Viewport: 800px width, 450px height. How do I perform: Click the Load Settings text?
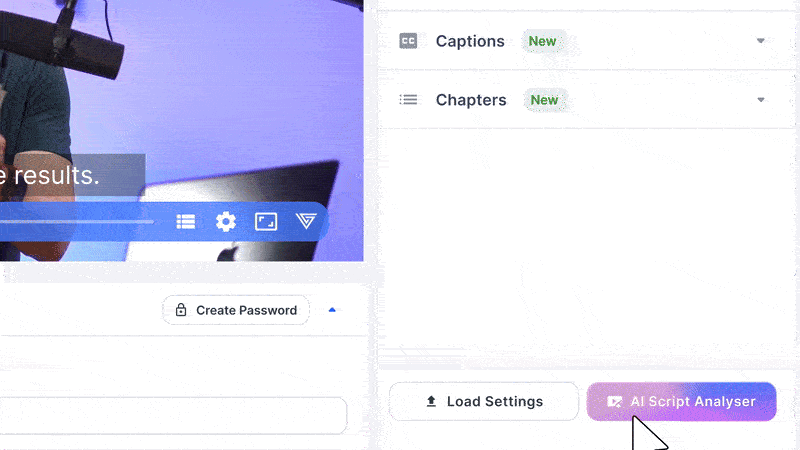tap(494, 402)
